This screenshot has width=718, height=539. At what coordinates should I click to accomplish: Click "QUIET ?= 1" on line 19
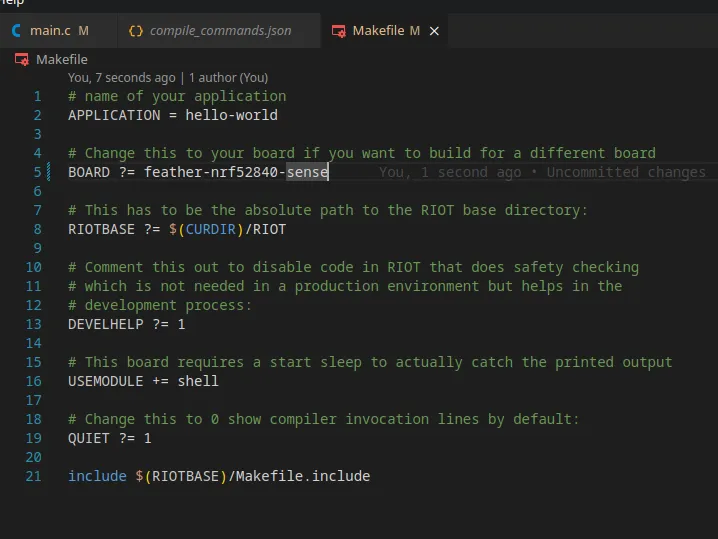(109, 438)
